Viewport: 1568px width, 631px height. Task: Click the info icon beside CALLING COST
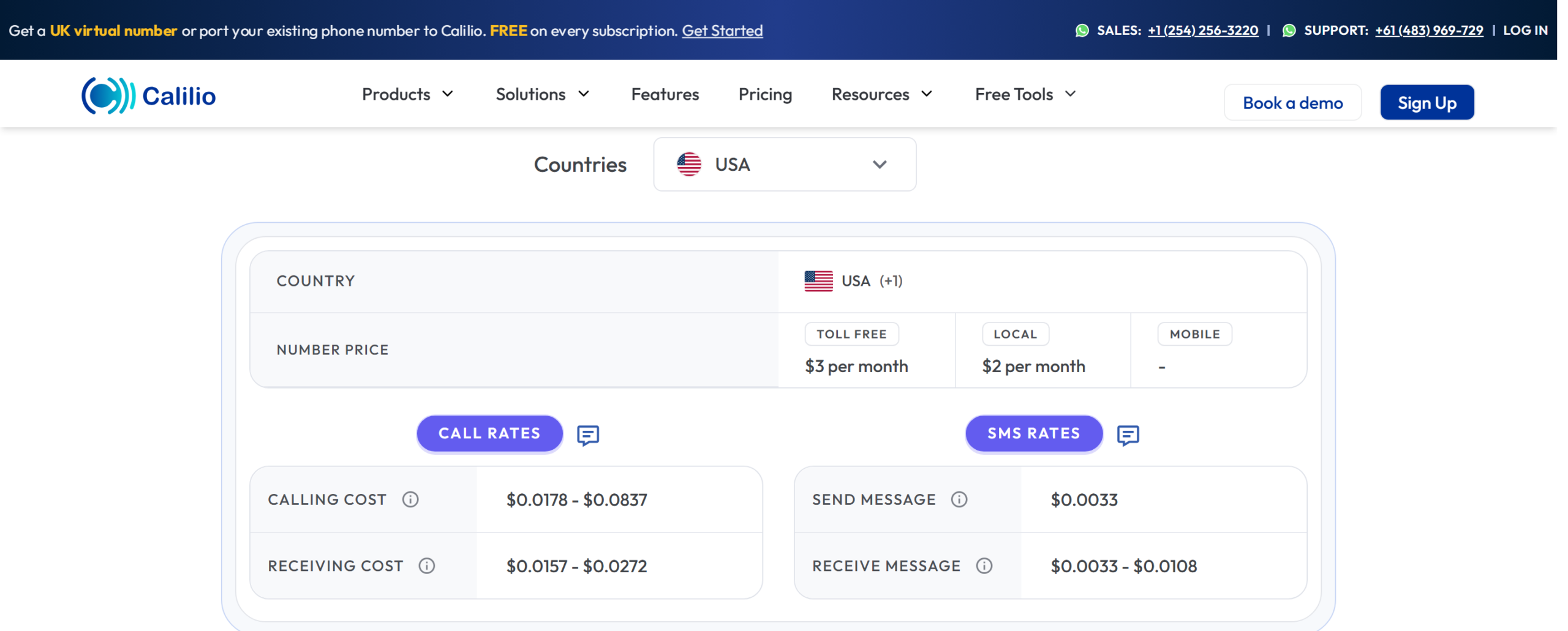(x=410, y=499)
